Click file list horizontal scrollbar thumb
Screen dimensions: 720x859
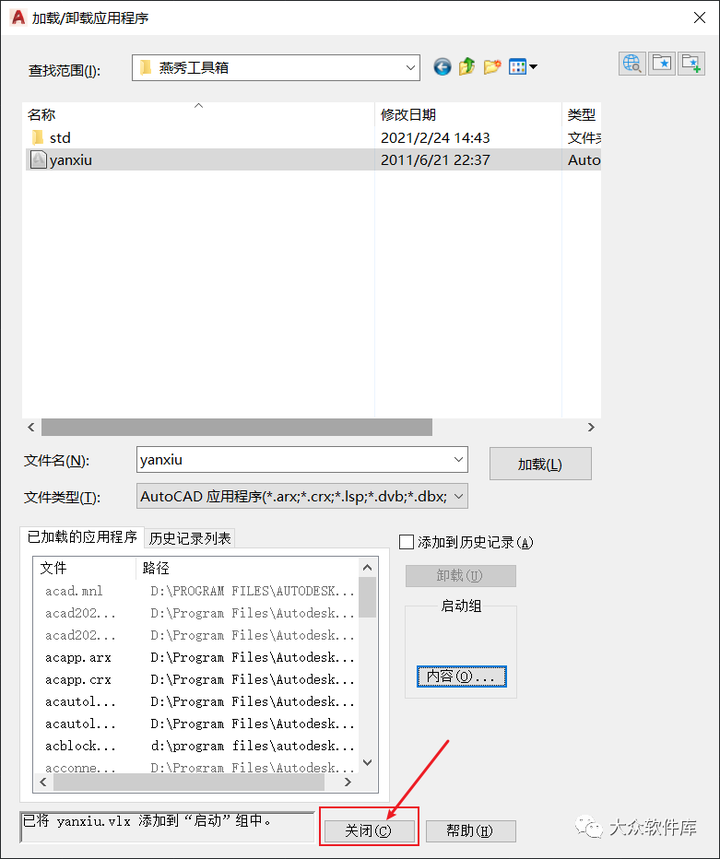click(x=237, y=427)
